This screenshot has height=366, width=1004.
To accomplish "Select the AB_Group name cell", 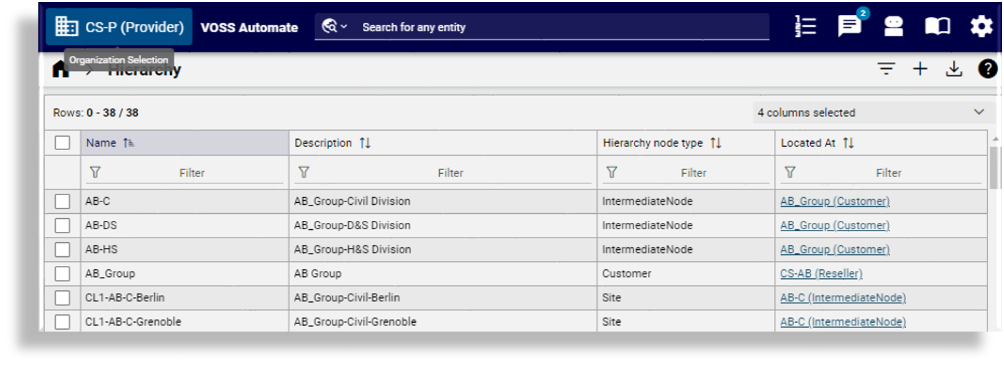I will pyautogui.click(x=184, y=274).
